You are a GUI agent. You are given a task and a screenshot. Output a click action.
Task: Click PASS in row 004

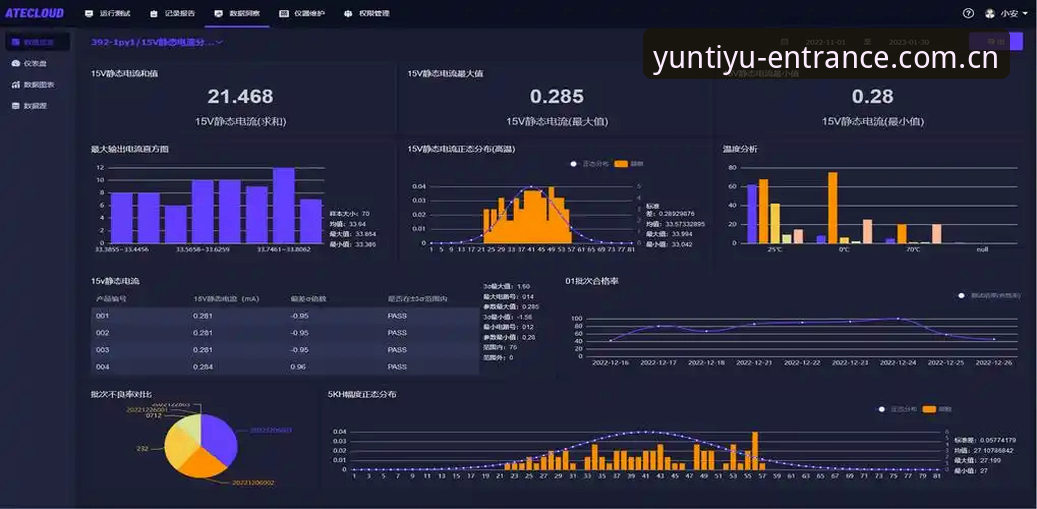click(397, 367)
